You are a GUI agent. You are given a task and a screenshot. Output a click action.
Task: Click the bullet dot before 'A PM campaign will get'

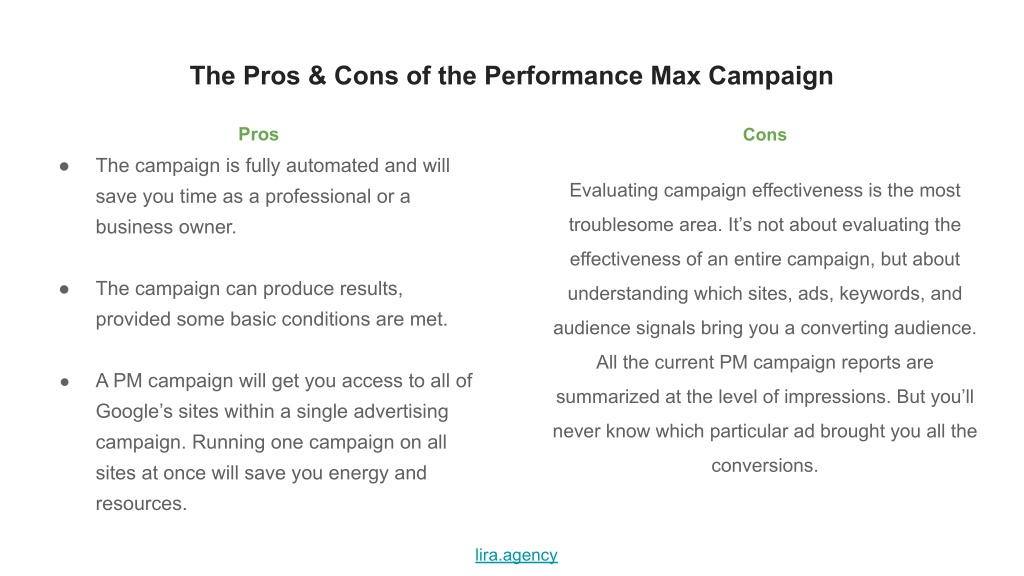(64, 381)
